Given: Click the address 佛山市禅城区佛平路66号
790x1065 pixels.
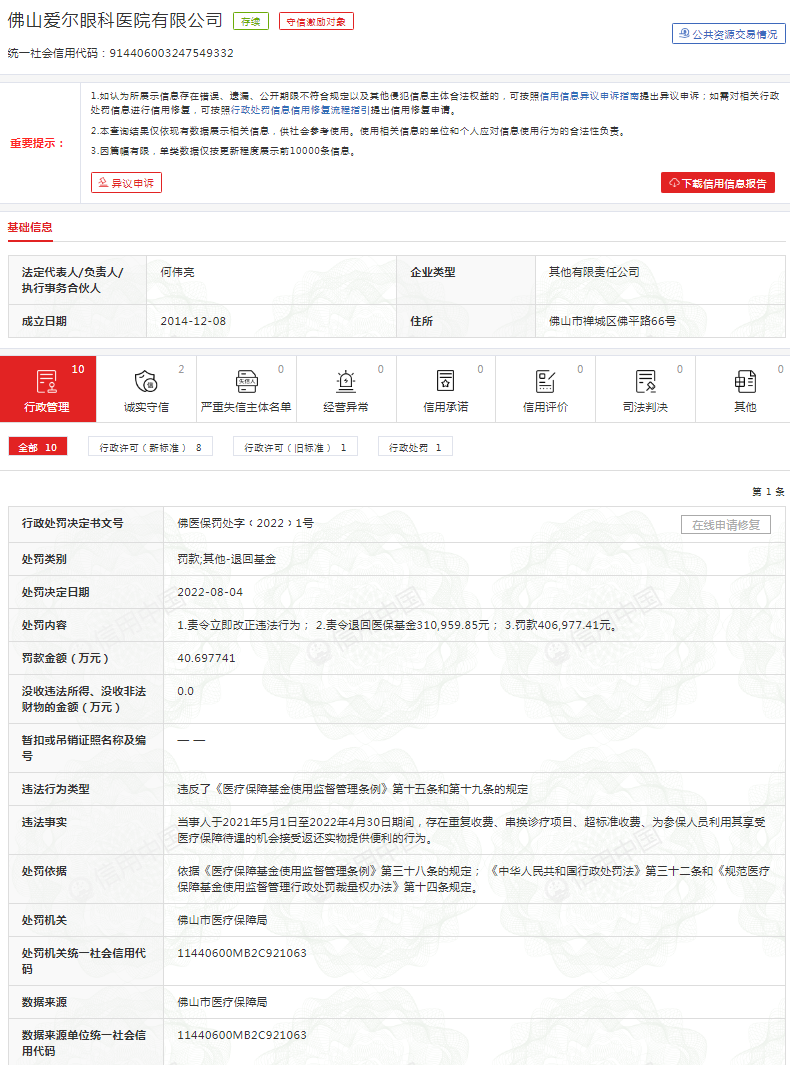Looking at the screenshot, I should tap(612, 321).
